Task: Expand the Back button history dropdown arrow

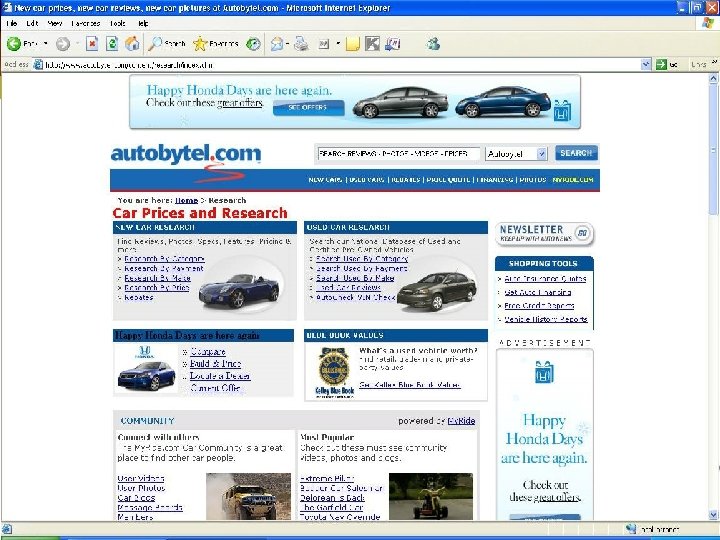Action: 45,44
